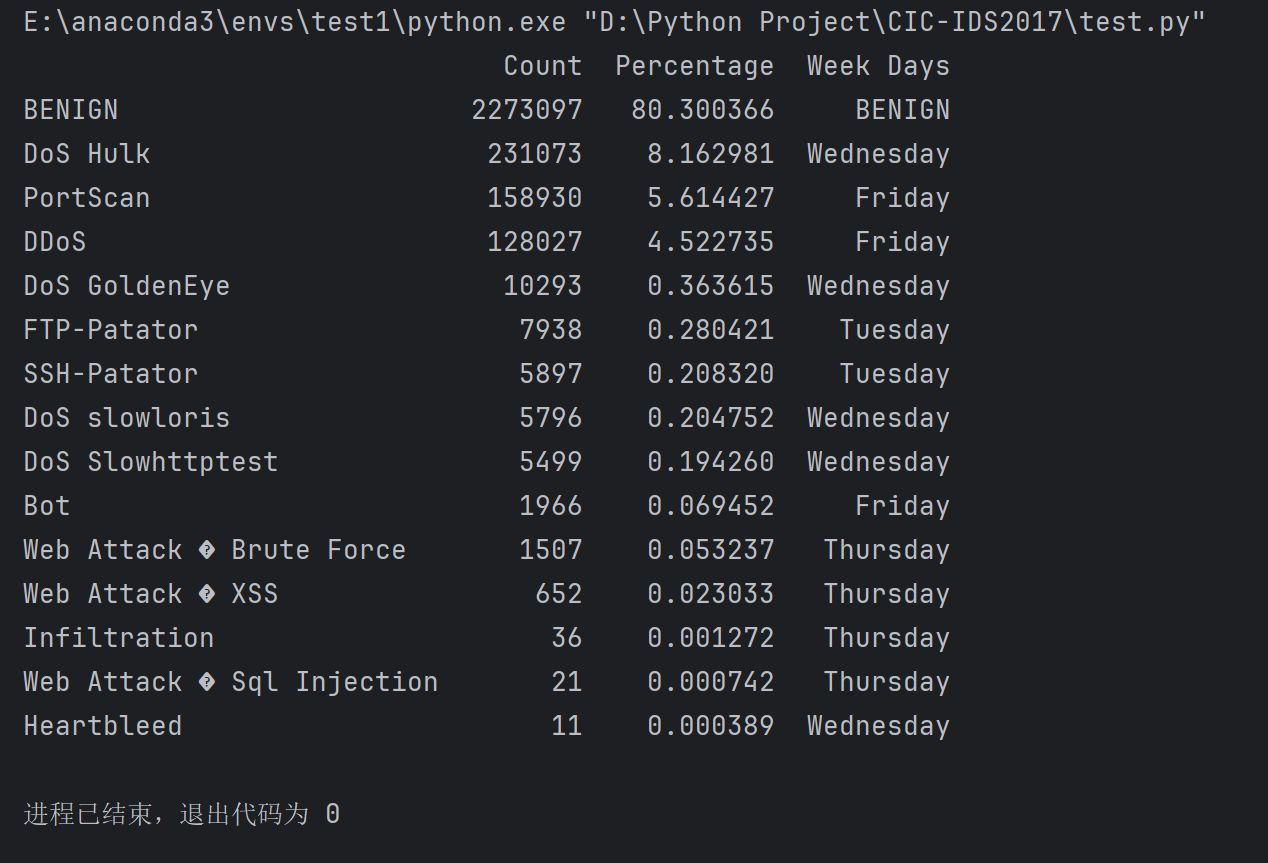Click the Percentage column header
Image resolution: width=1268 pixels, height=863 pixels.
click(694, 66)
